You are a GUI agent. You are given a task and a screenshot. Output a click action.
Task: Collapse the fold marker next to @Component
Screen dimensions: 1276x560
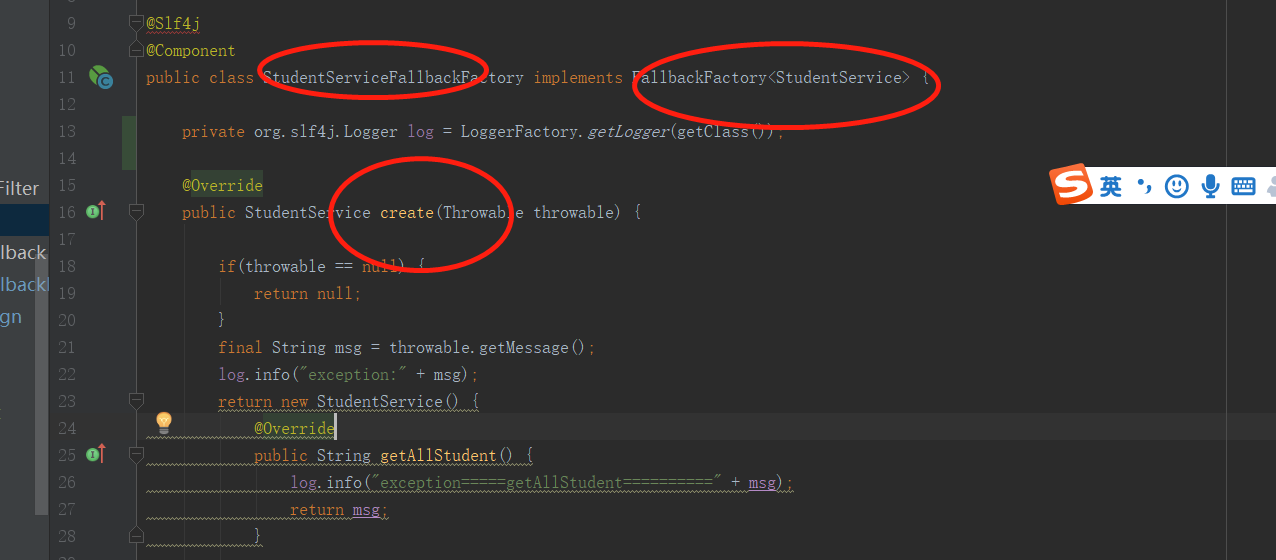coord(137,50)
